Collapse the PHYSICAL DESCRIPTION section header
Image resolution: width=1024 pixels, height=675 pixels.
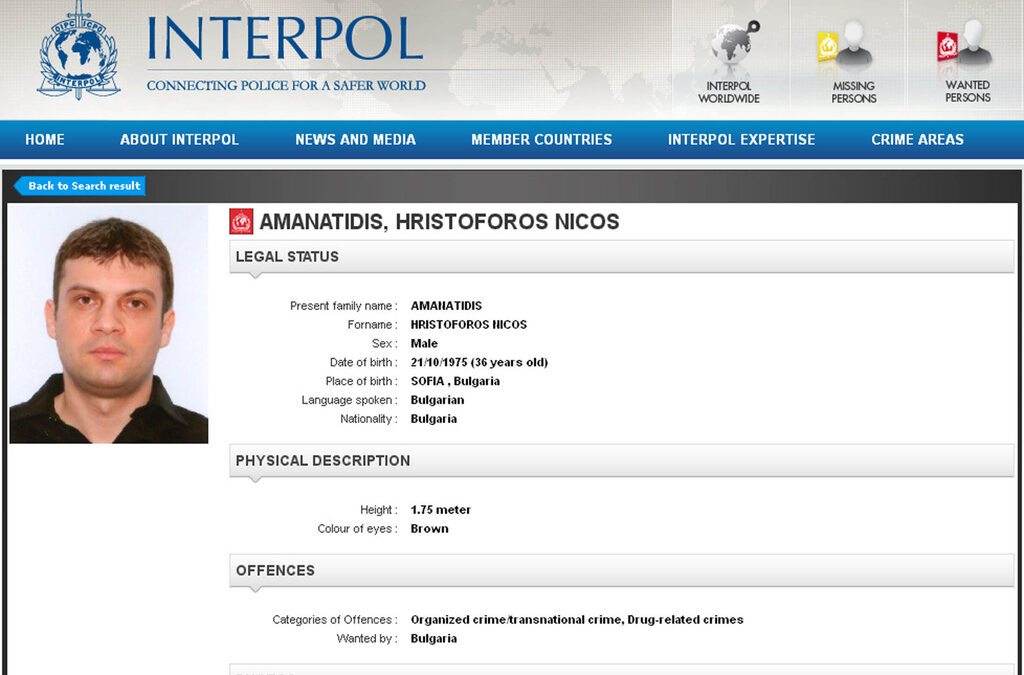(x=621, y=461)
